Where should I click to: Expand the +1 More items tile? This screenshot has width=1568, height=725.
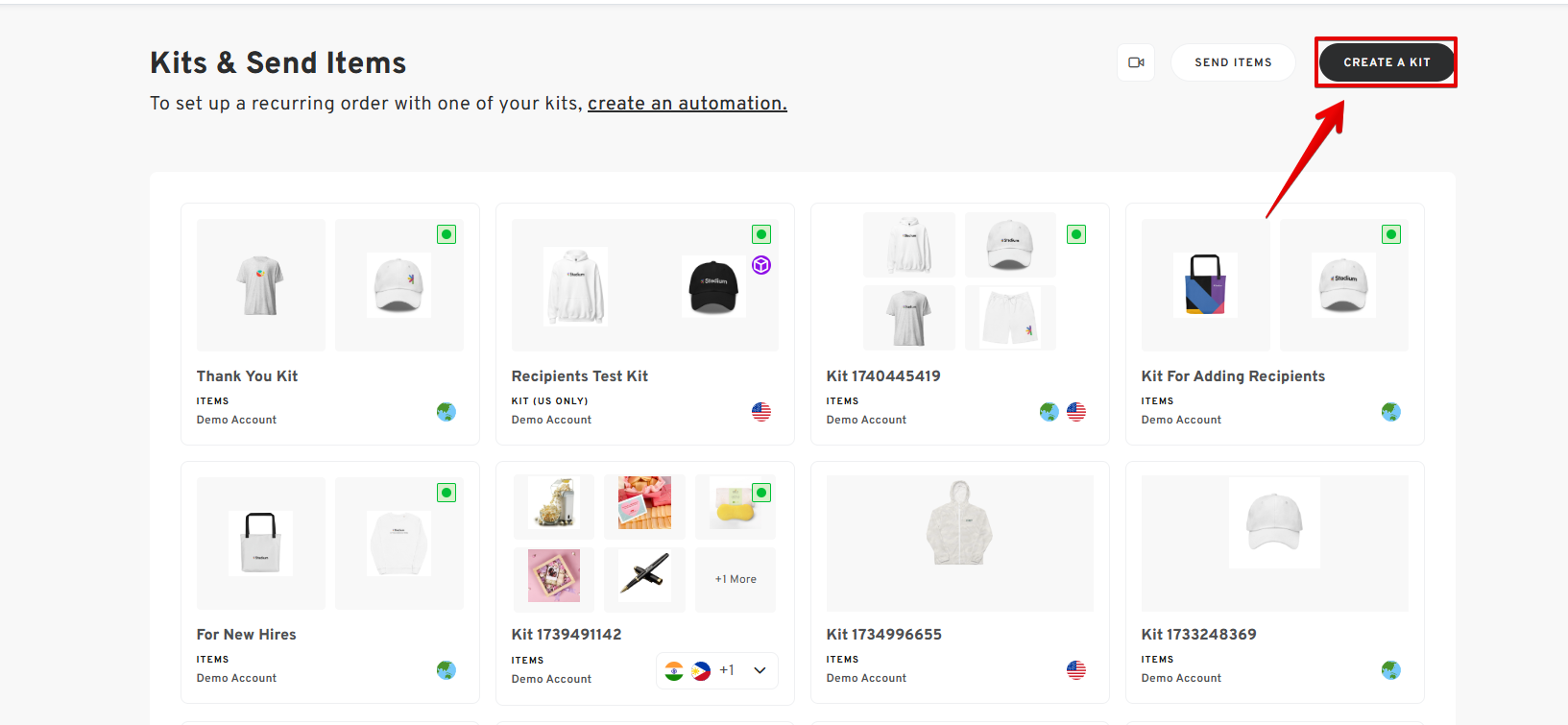(x=736, y=579)
